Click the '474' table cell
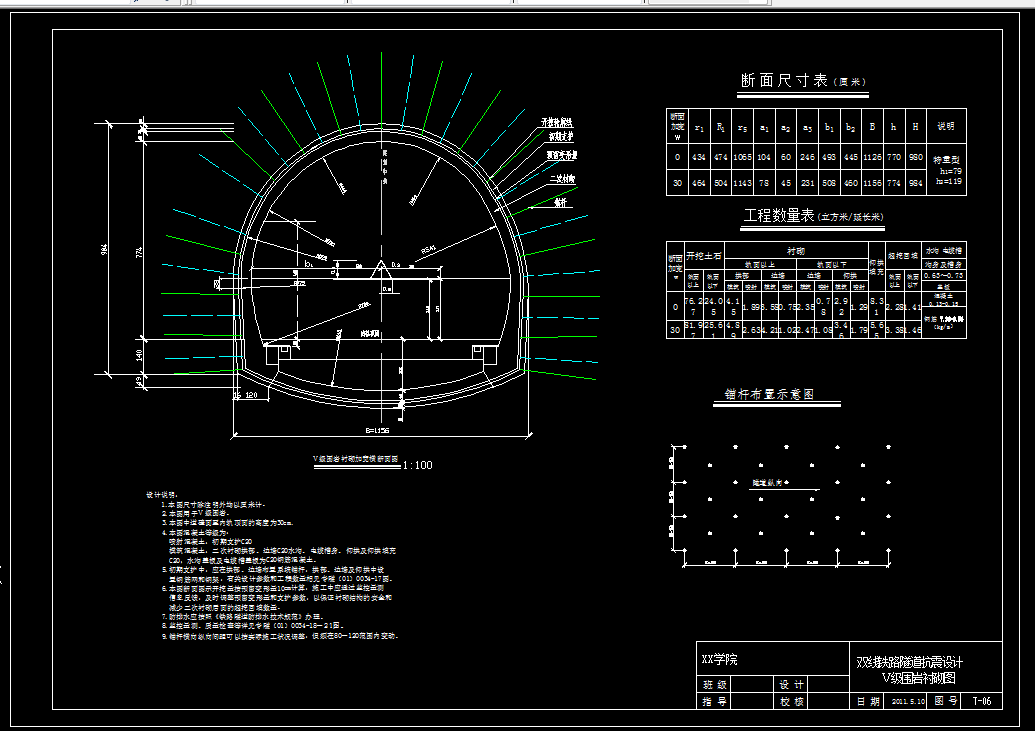This screenshot has width=1035, height=731. pos(721,157)
